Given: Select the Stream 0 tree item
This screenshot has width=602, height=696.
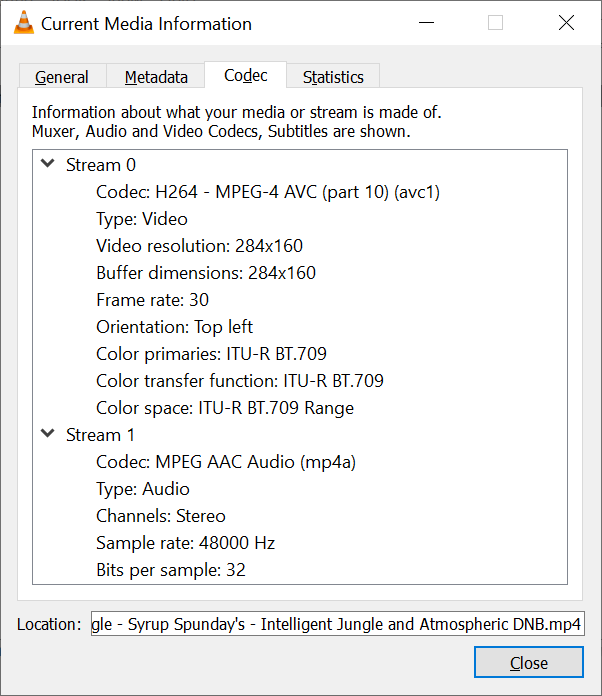Looking at the screenshot, I should pyautogui.click(x=101, y=165).
